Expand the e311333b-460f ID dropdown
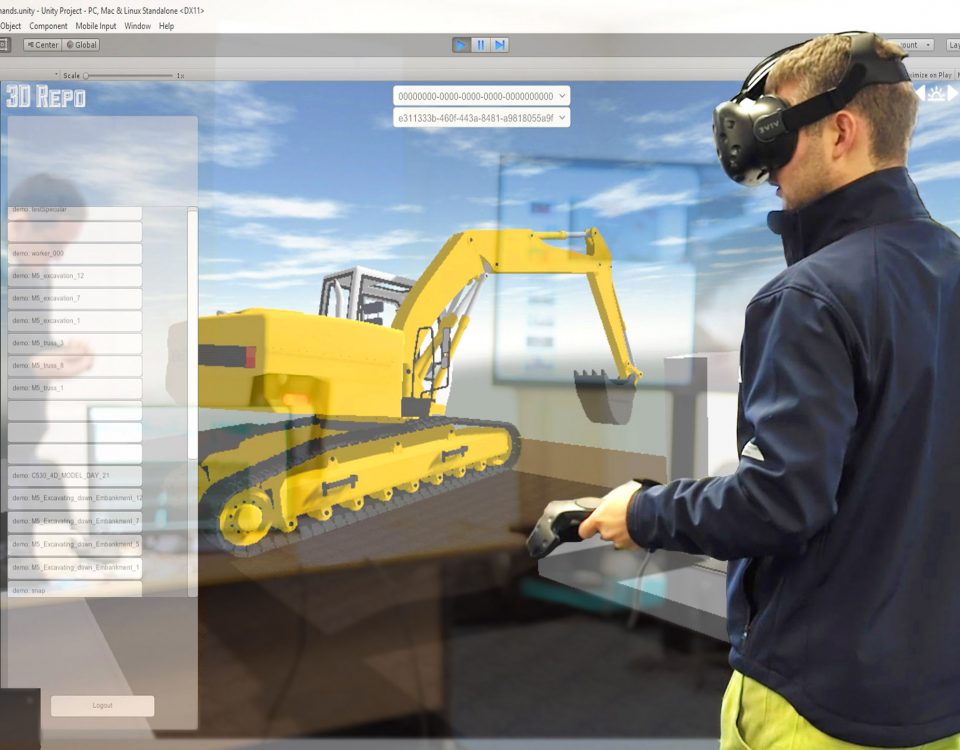 [481, 118]
